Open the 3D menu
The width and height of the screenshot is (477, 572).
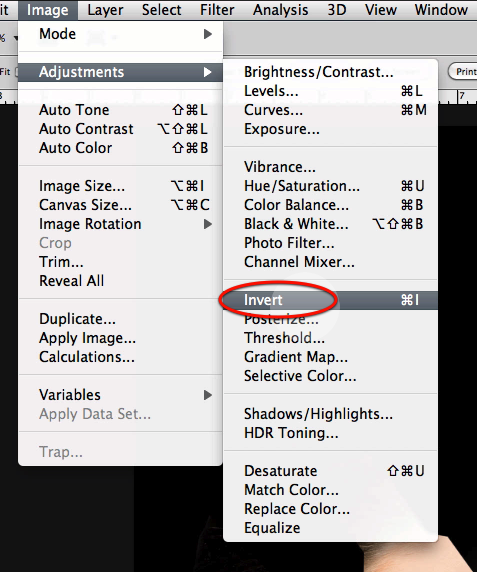(337, 10)
